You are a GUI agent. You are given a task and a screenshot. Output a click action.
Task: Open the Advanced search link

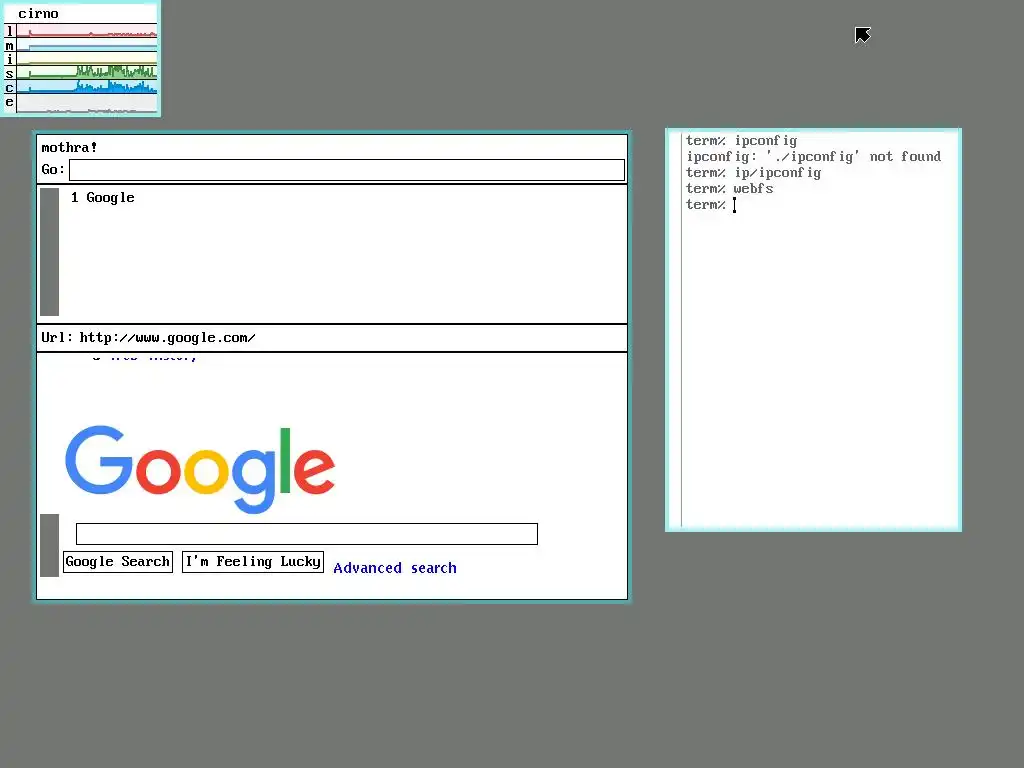[x=394, y=568]
